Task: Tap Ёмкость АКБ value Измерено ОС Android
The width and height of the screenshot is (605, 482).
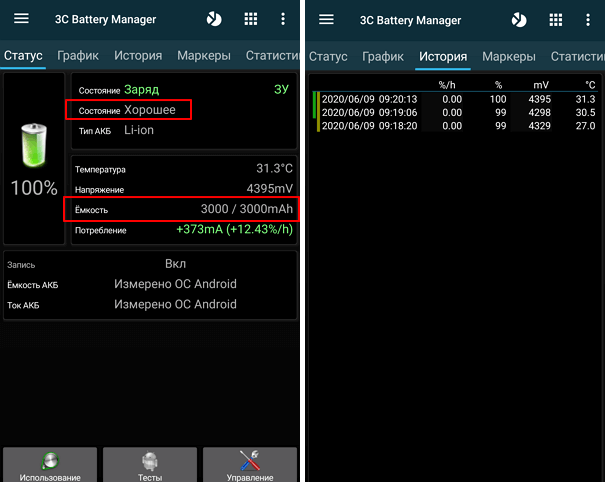Action: pyautogui.click(x=175, y=284)
